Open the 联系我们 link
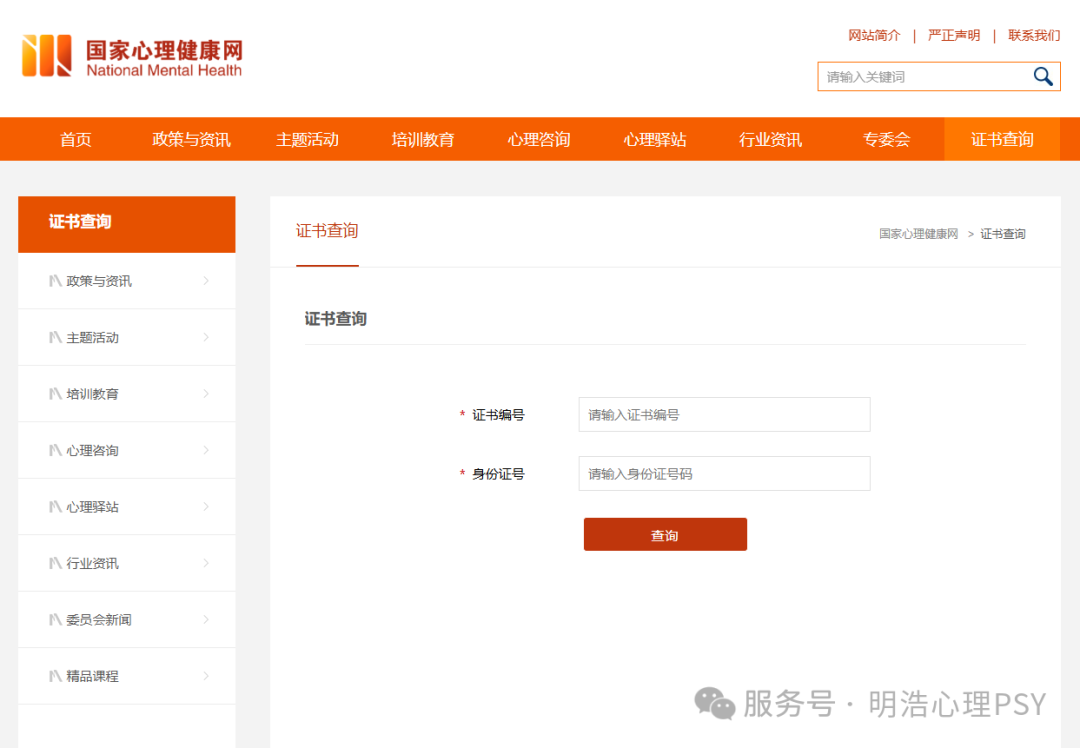This screenshot has width=1080, height=748. (1033, 36)
